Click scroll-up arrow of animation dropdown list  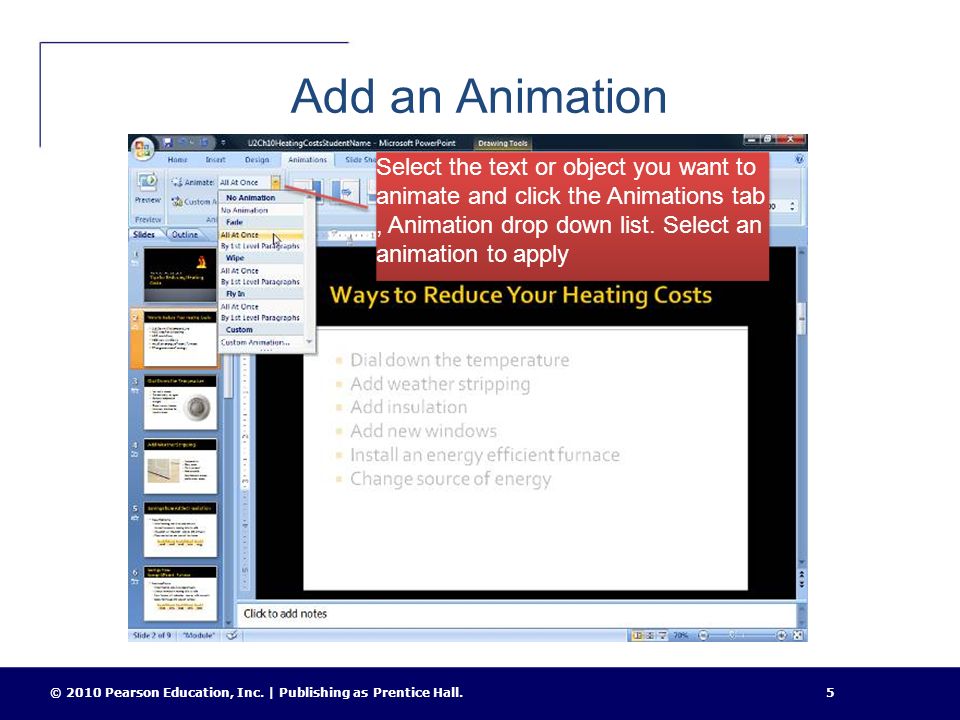309,198
